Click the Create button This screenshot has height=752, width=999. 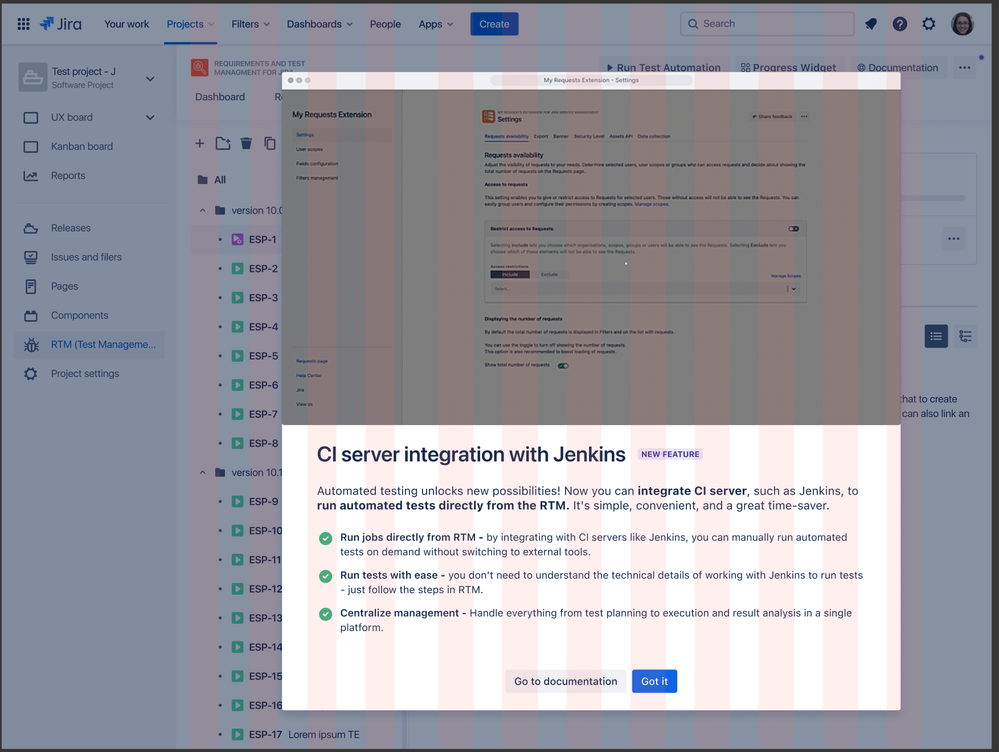click(x=494, y=24)
